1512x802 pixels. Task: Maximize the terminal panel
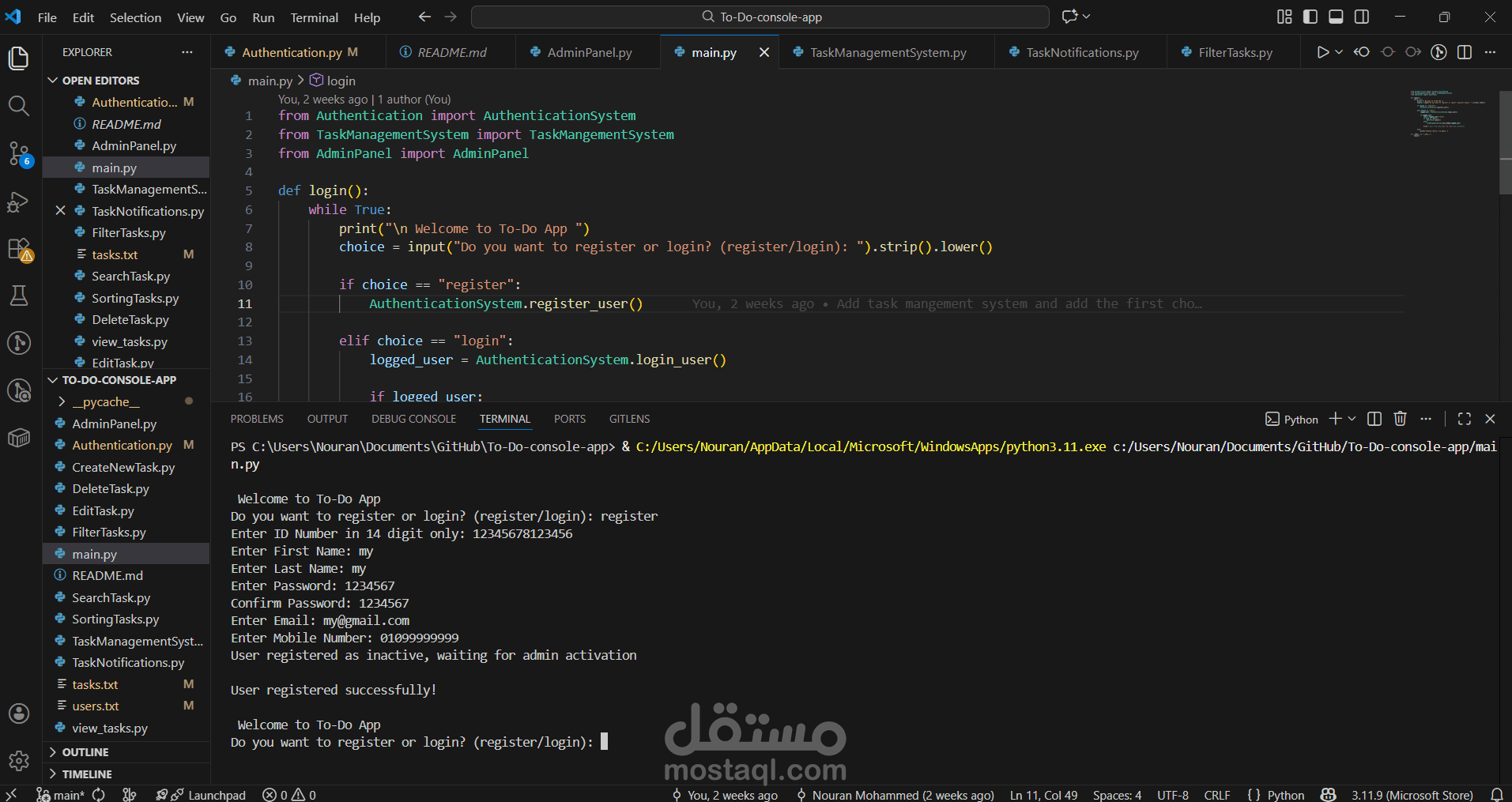click(1465, 419)
